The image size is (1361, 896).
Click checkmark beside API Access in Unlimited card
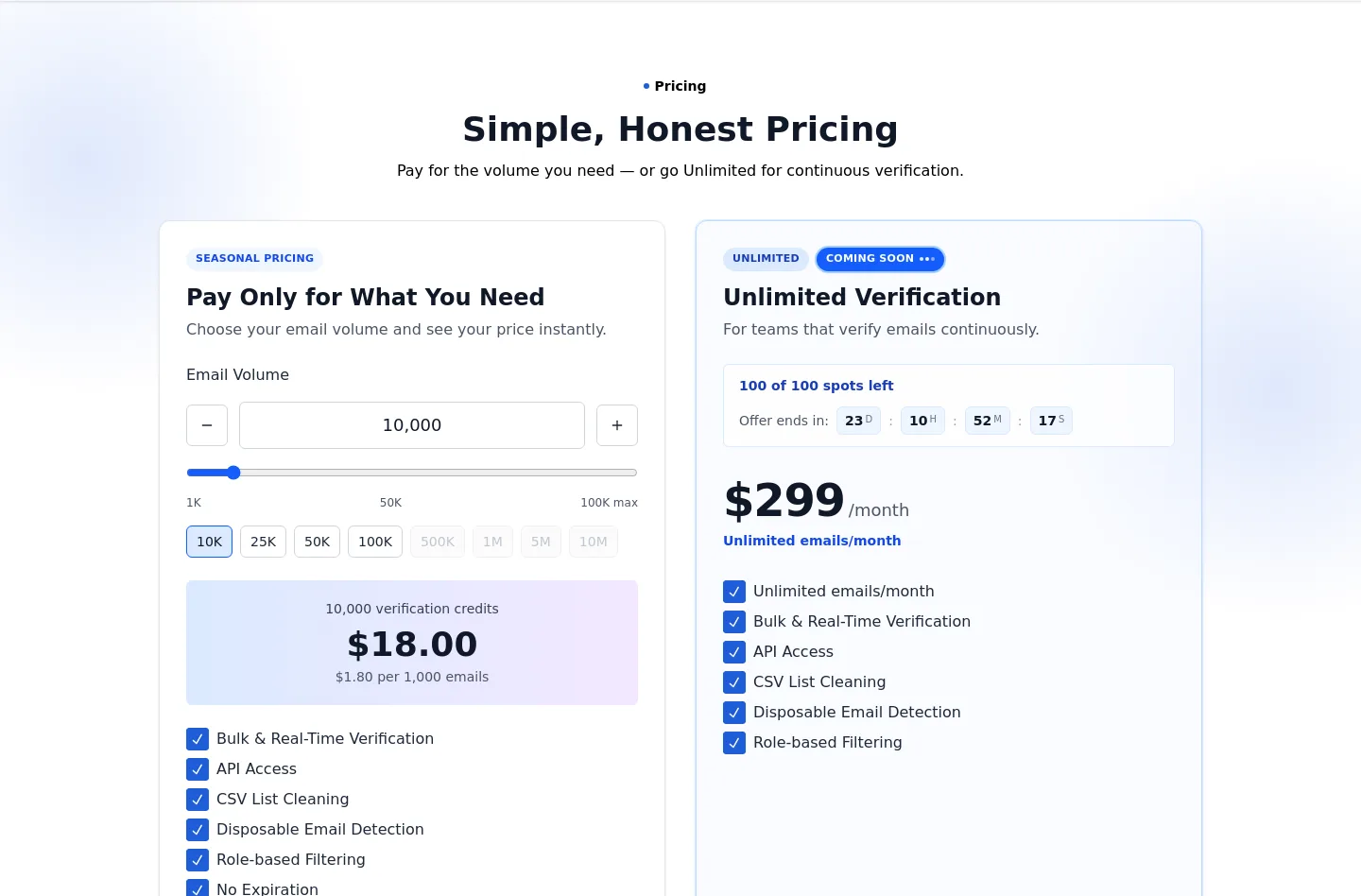pos(734,652)
